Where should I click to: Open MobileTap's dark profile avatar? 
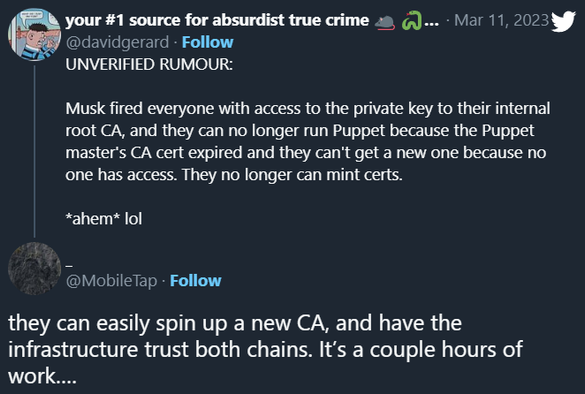[x=34, y=269]
